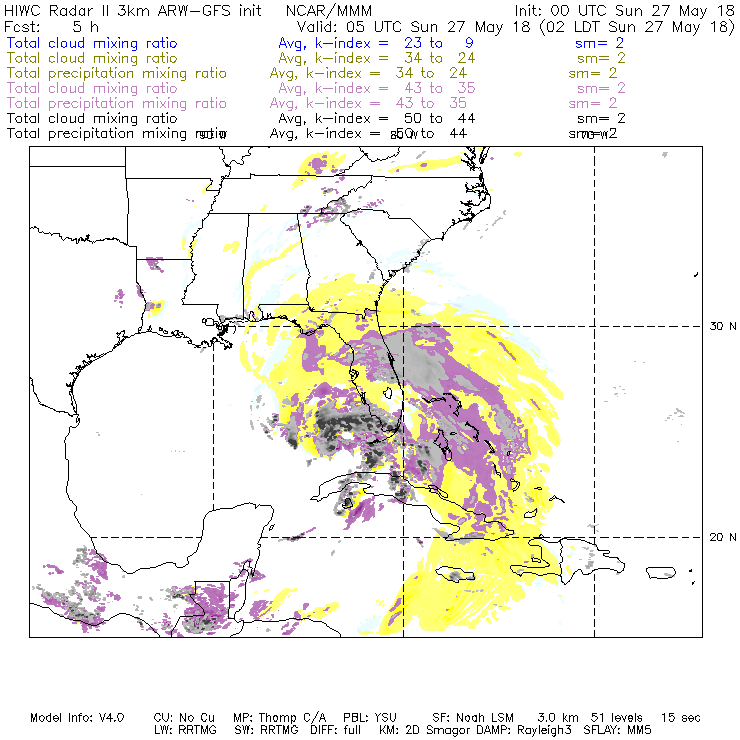The width and height of the screenshot is (740, 740).
Task: Click the "Model Info: V4.0" text
Action: coord(77,718)
